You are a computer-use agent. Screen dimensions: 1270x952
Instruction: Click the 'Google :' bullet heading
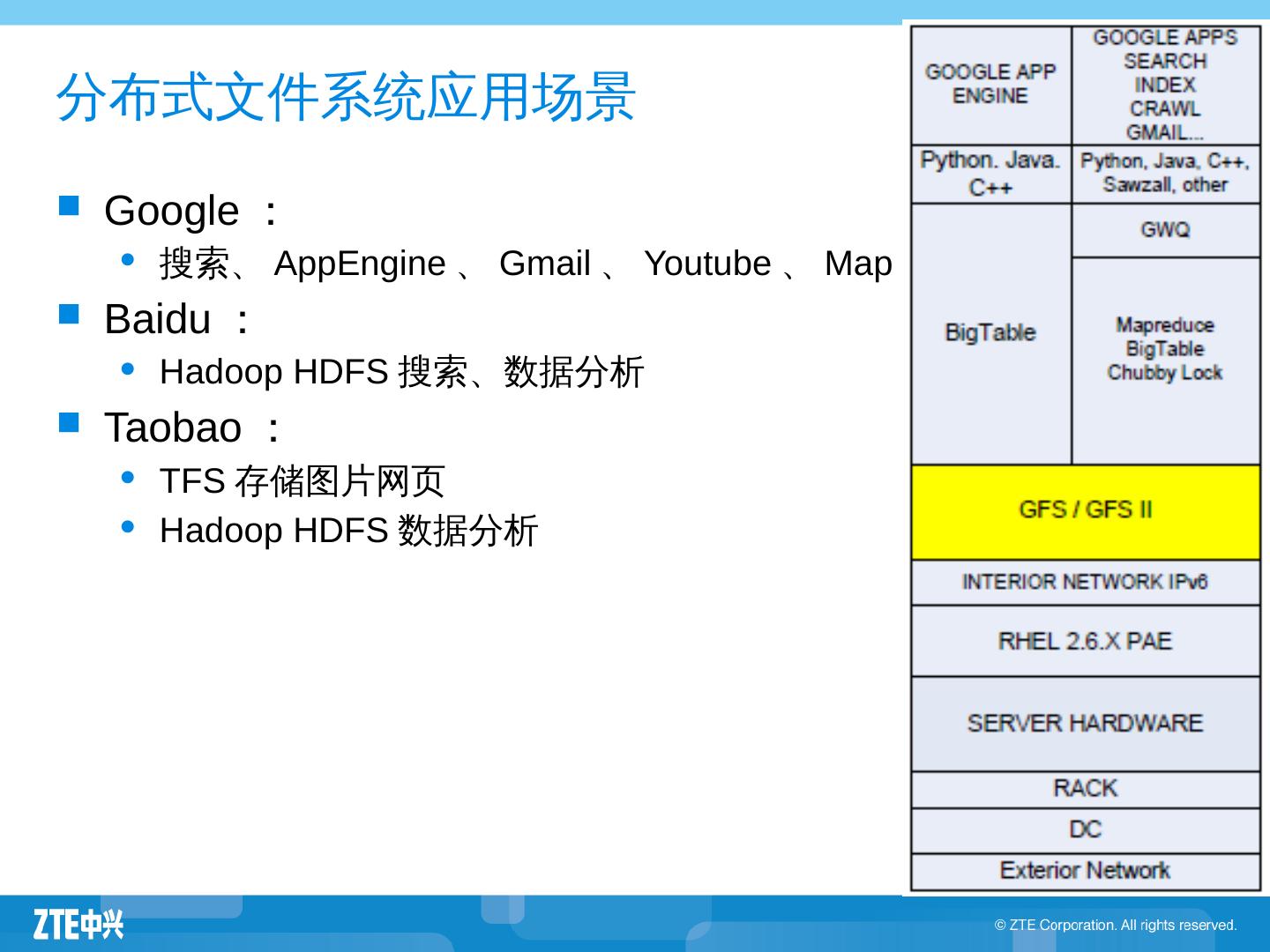pos(191,211)
